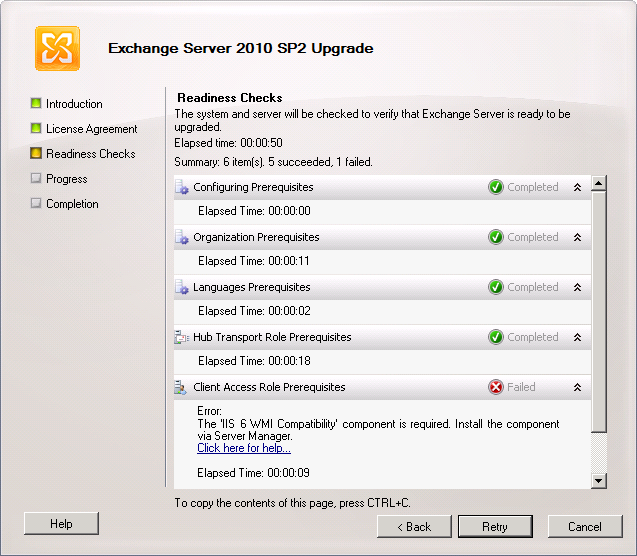This screenshot has height=556, width=637.
Task: Click the CTRL+C copy hint text
Action: 292,503
